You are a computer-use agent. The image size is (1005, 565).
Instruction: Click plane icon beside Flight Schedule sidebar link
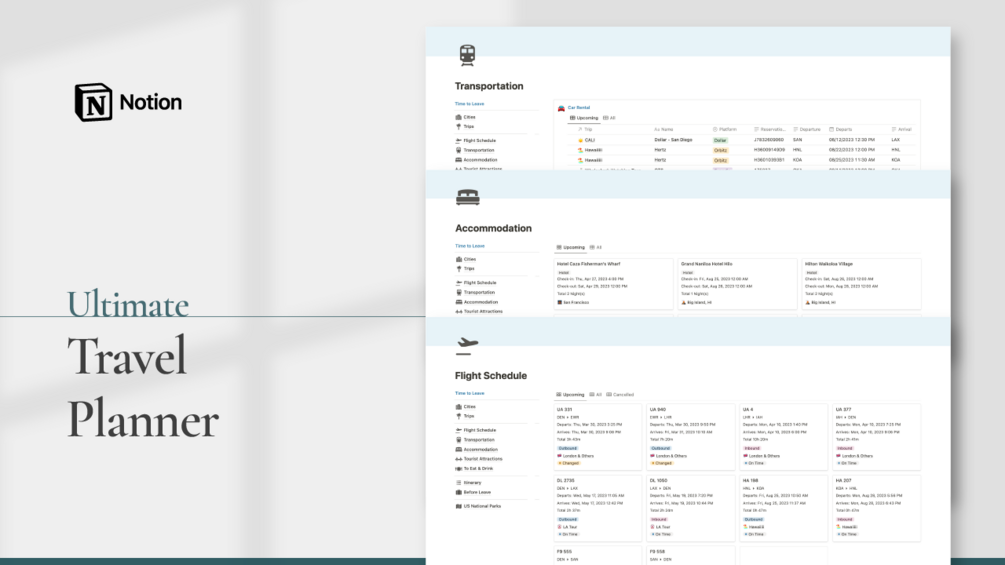(x=458, y=430)
